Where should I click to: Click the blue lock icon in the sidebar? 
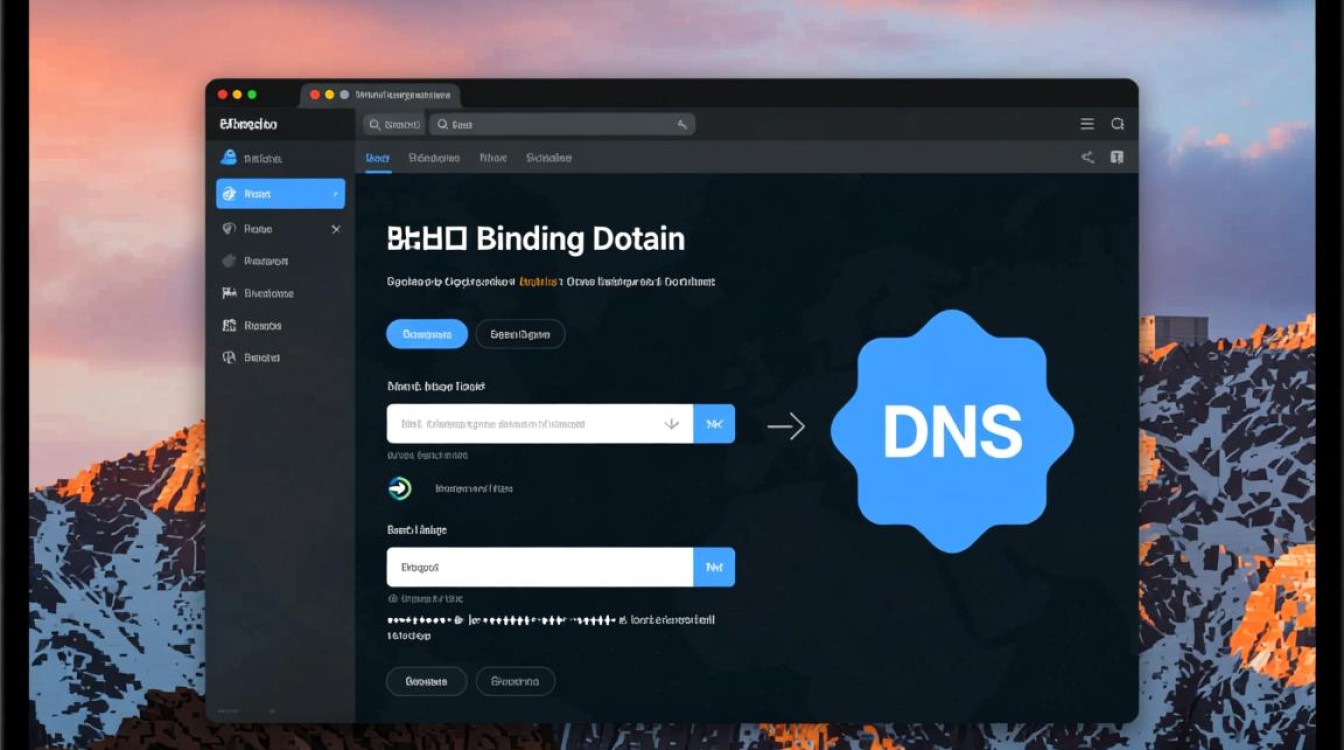[228, 158]
